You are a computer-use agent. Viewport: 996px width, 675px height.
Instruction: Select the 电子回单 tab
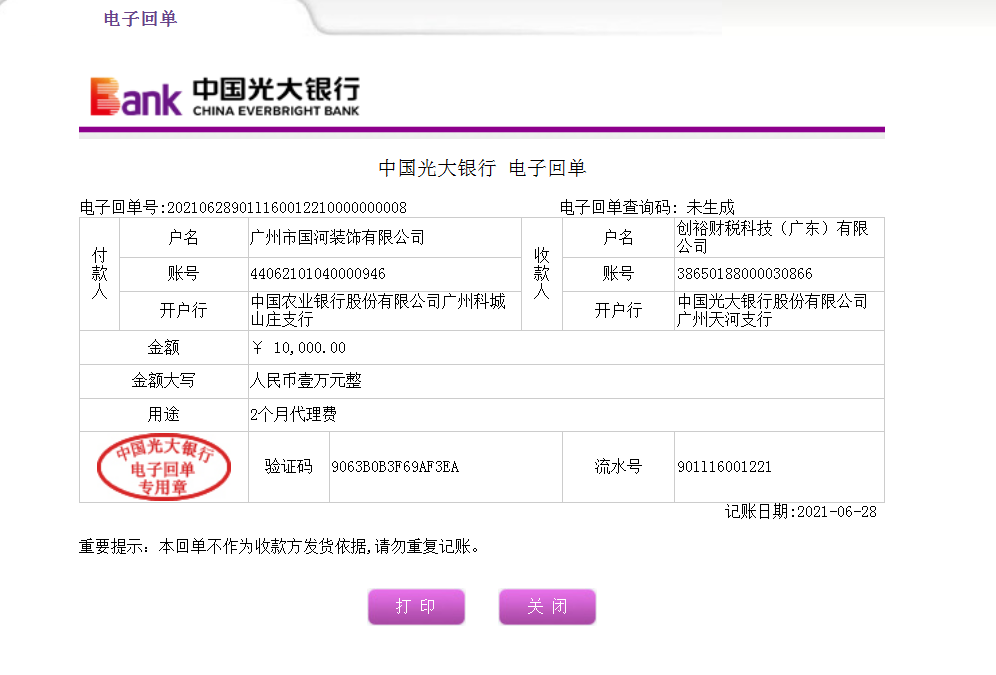click(140, 18)
